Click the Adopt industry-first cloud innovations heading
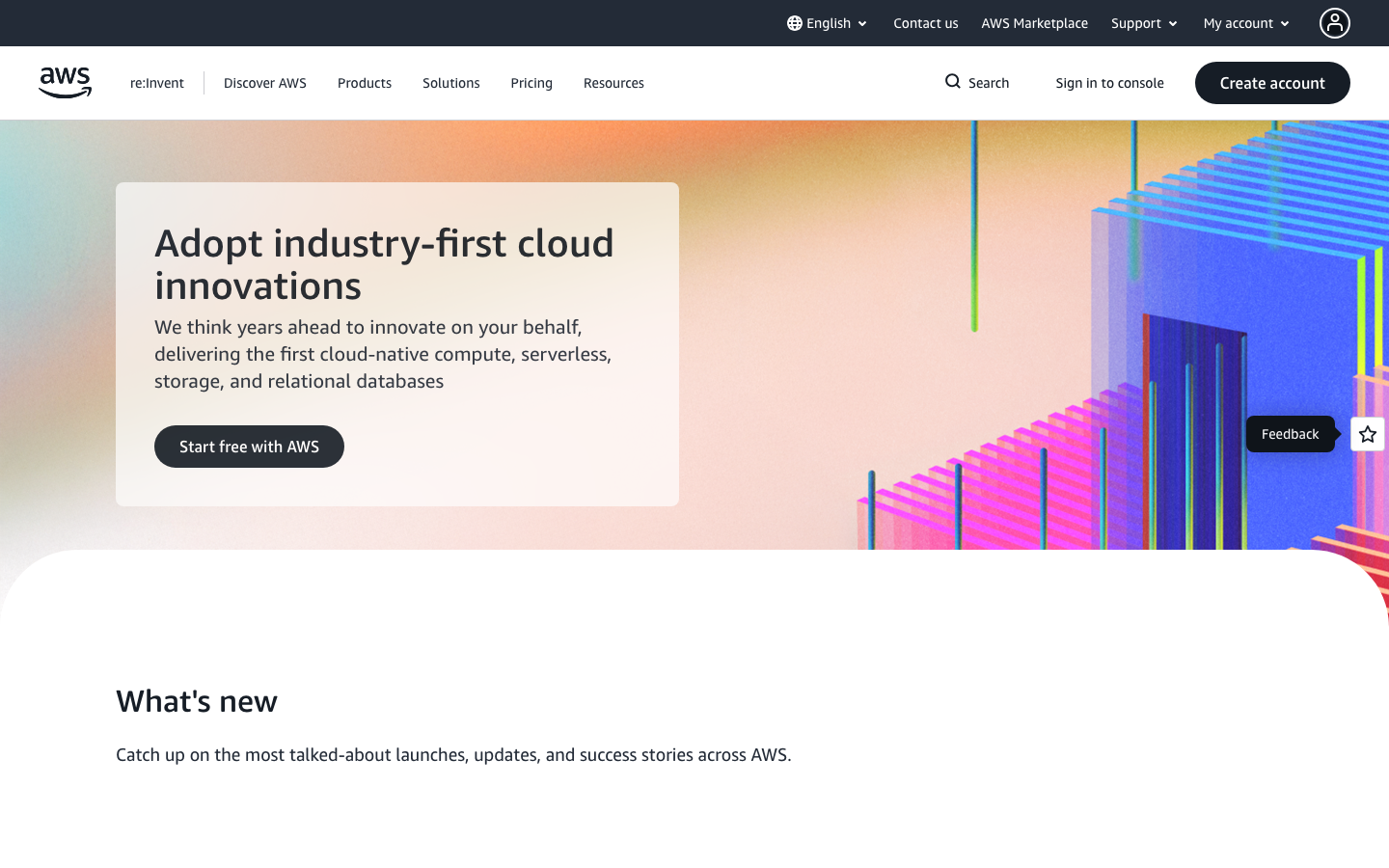 point(384,264)
